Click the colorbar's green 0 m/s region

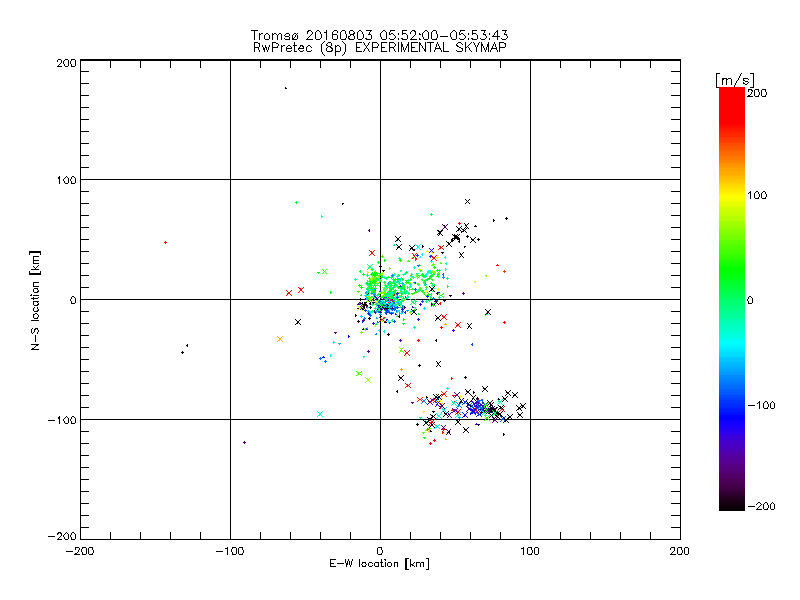(732, 299)
